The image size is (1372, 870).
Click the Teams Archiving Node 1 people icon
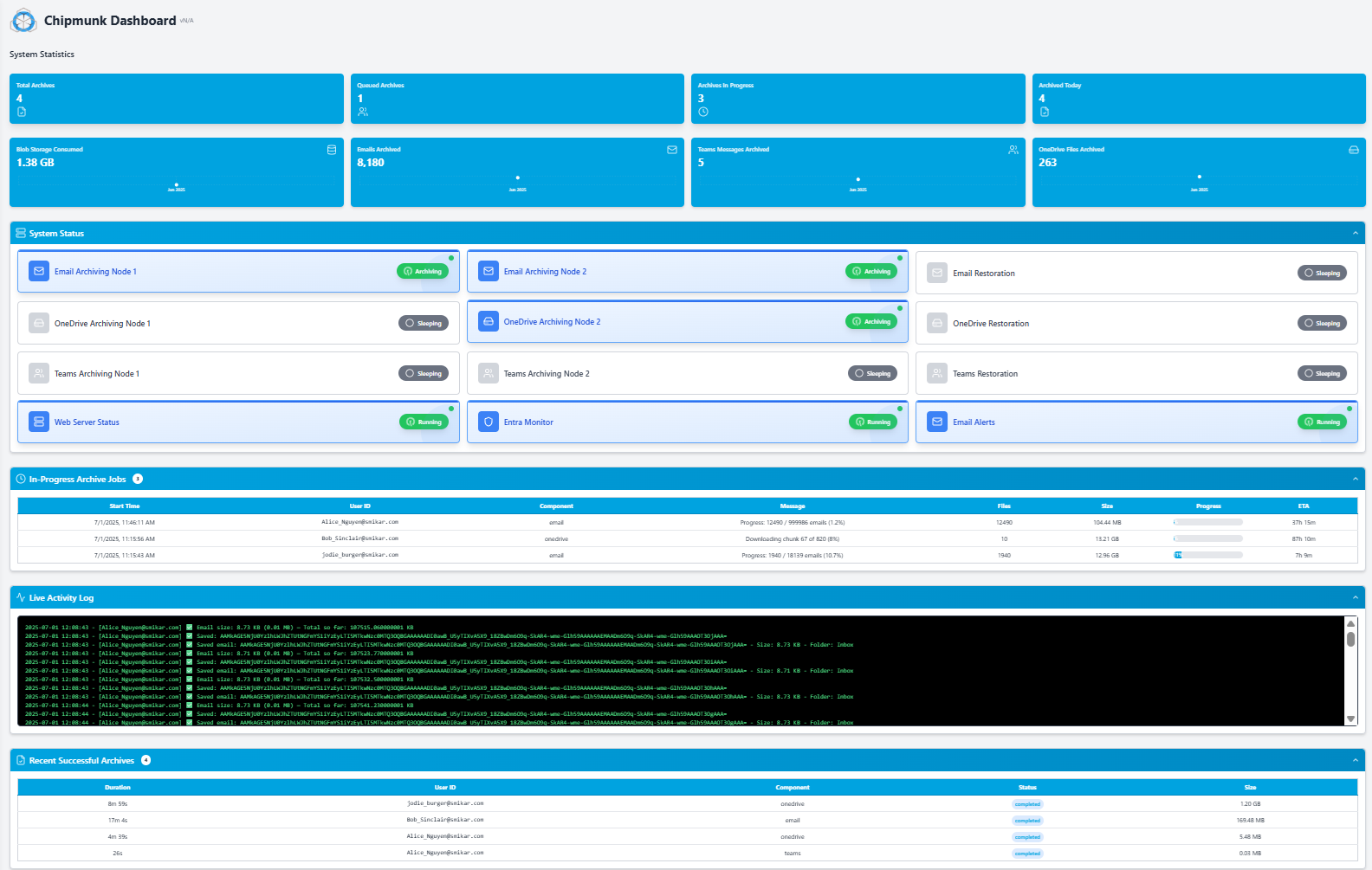coord(39,373)
